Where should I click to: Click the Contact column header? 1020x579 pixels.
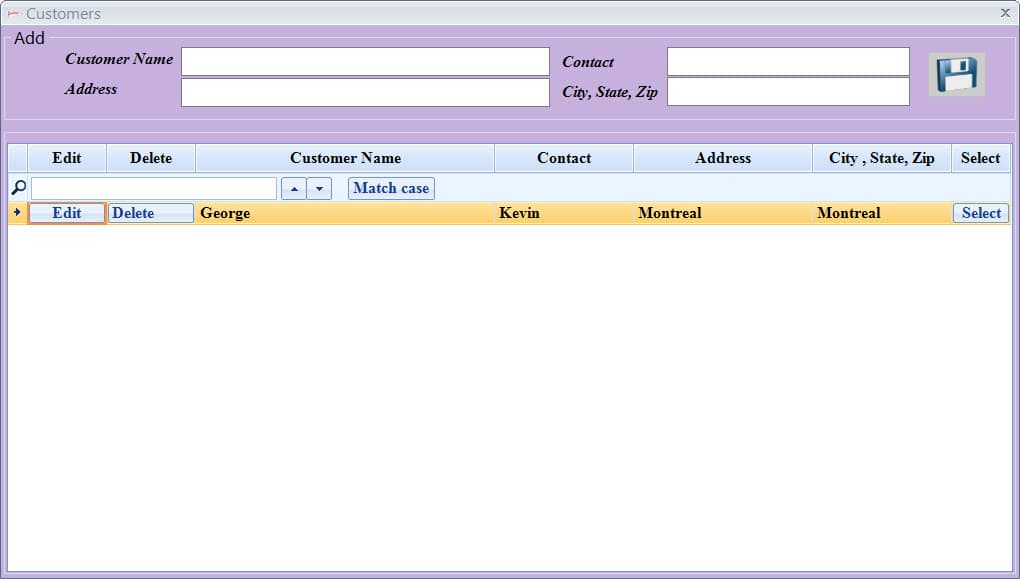pos(564,158)
